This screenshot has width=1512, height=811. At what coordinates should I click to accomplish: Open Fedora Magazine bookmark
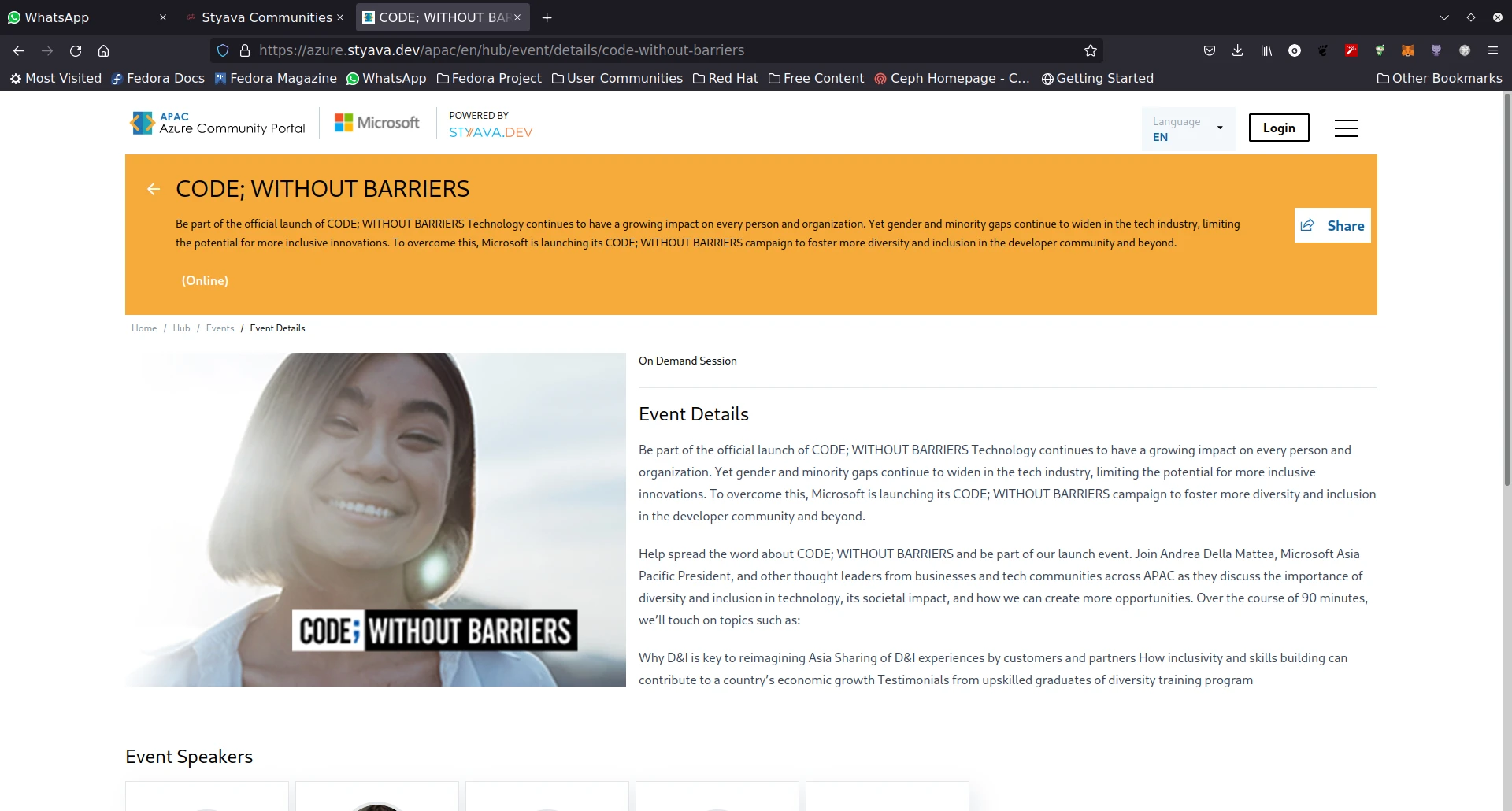point(276,79)
